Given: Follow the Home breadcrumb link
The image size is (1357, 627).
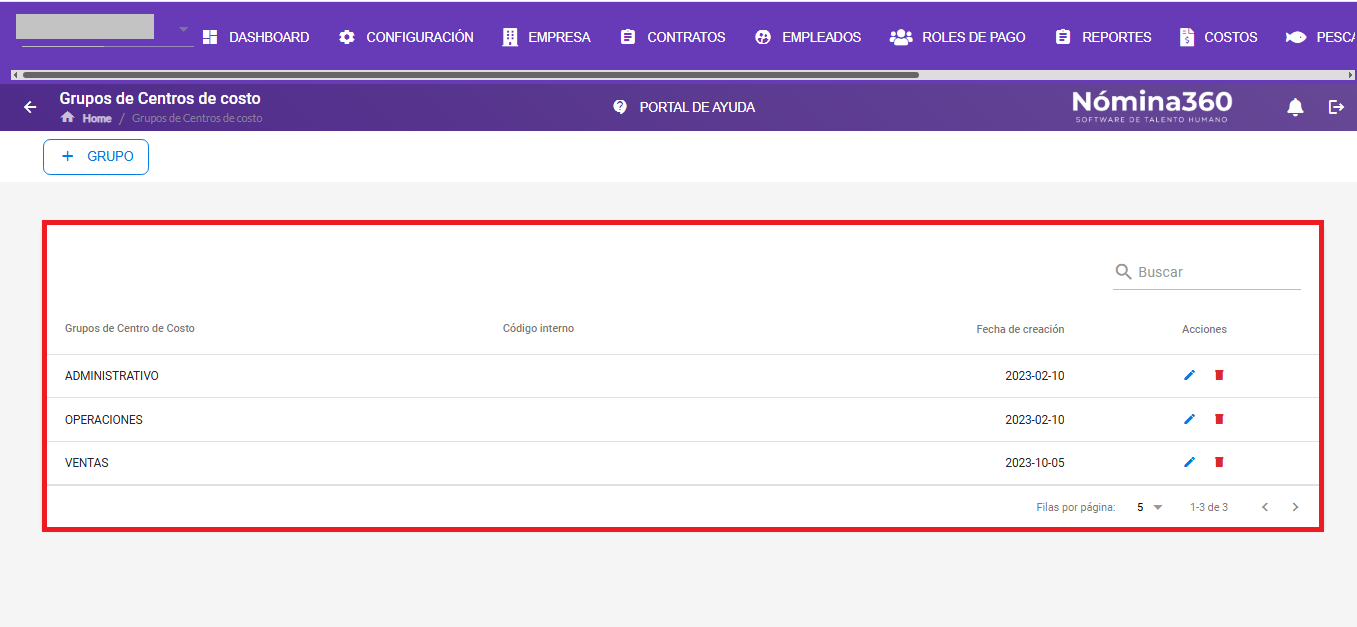Looking at the screenshot, I should point(97,118).
